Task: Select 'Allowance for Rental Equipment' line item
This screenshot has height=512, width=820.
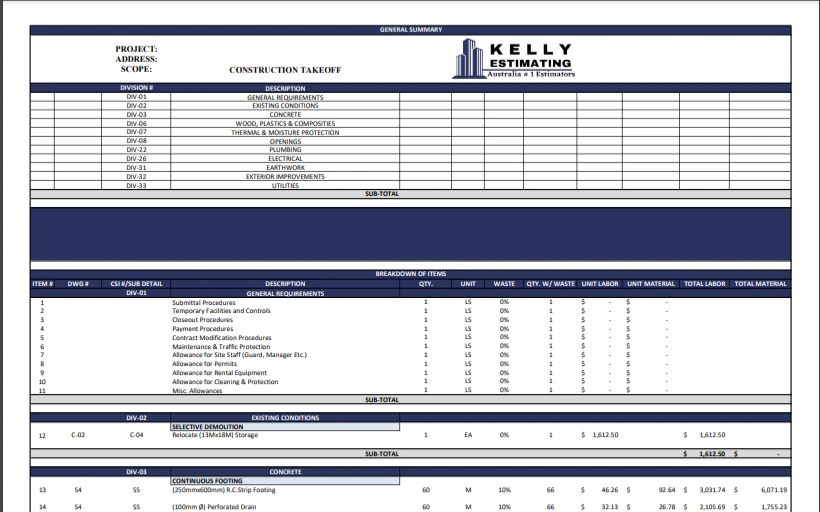Action: coord(220,372)
